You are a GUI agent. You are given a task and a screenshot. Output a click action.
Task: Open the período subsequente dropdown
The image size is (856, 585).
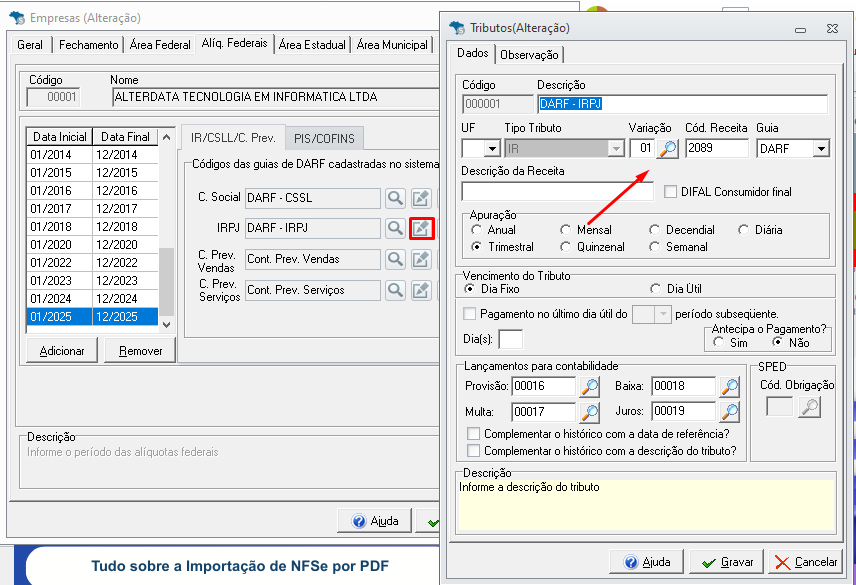[x=663, y=314]
